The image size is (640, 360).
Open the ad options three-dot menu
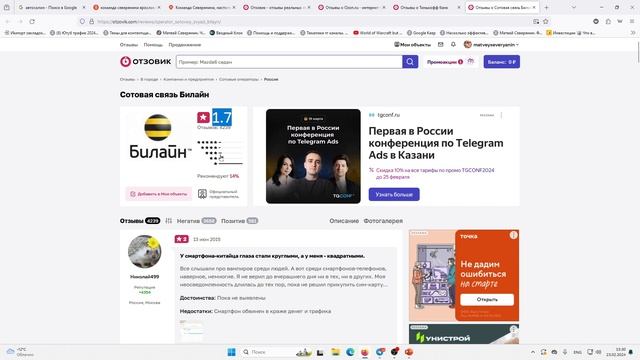pyautogui.click(x=501, y=115)
